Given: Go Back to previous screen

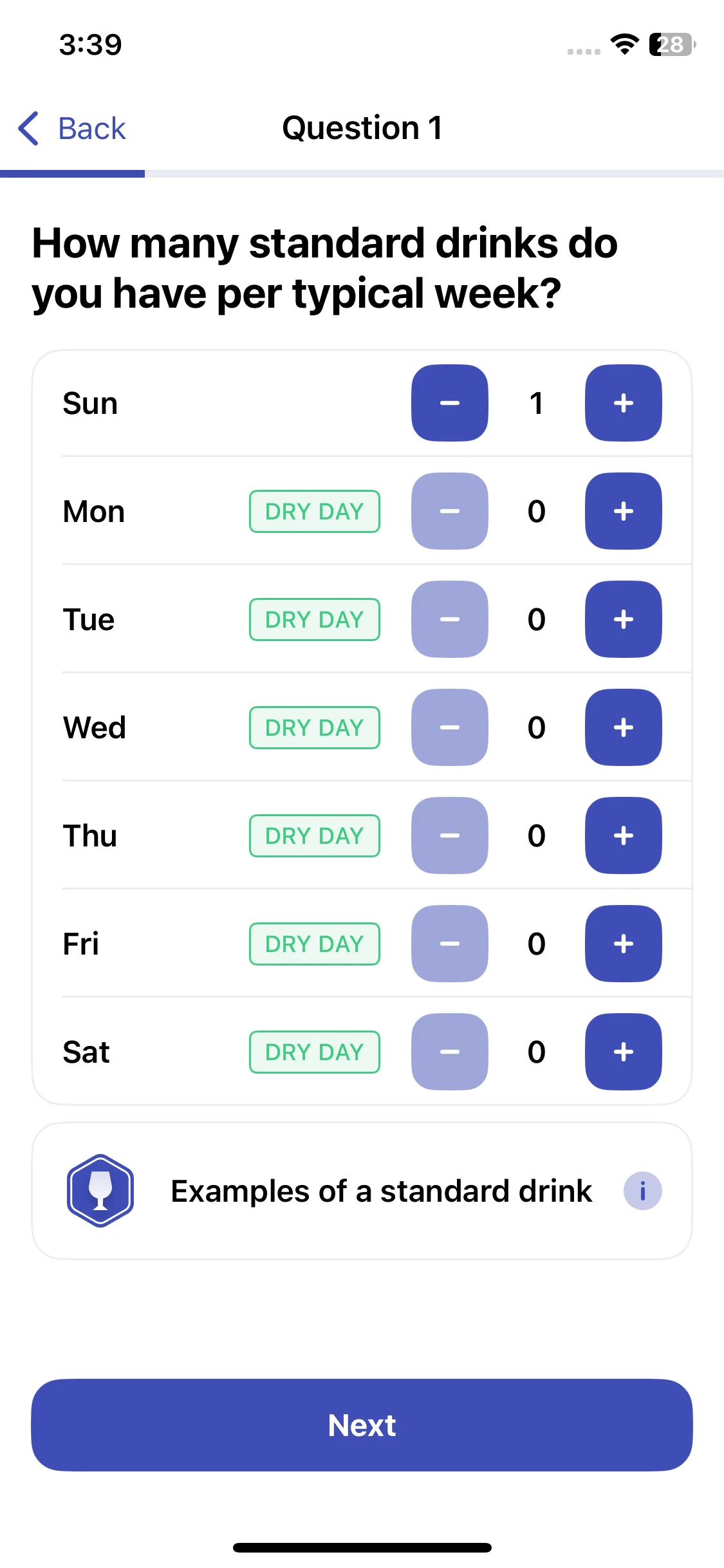Looking at the screenshot, I should [72, 128].
